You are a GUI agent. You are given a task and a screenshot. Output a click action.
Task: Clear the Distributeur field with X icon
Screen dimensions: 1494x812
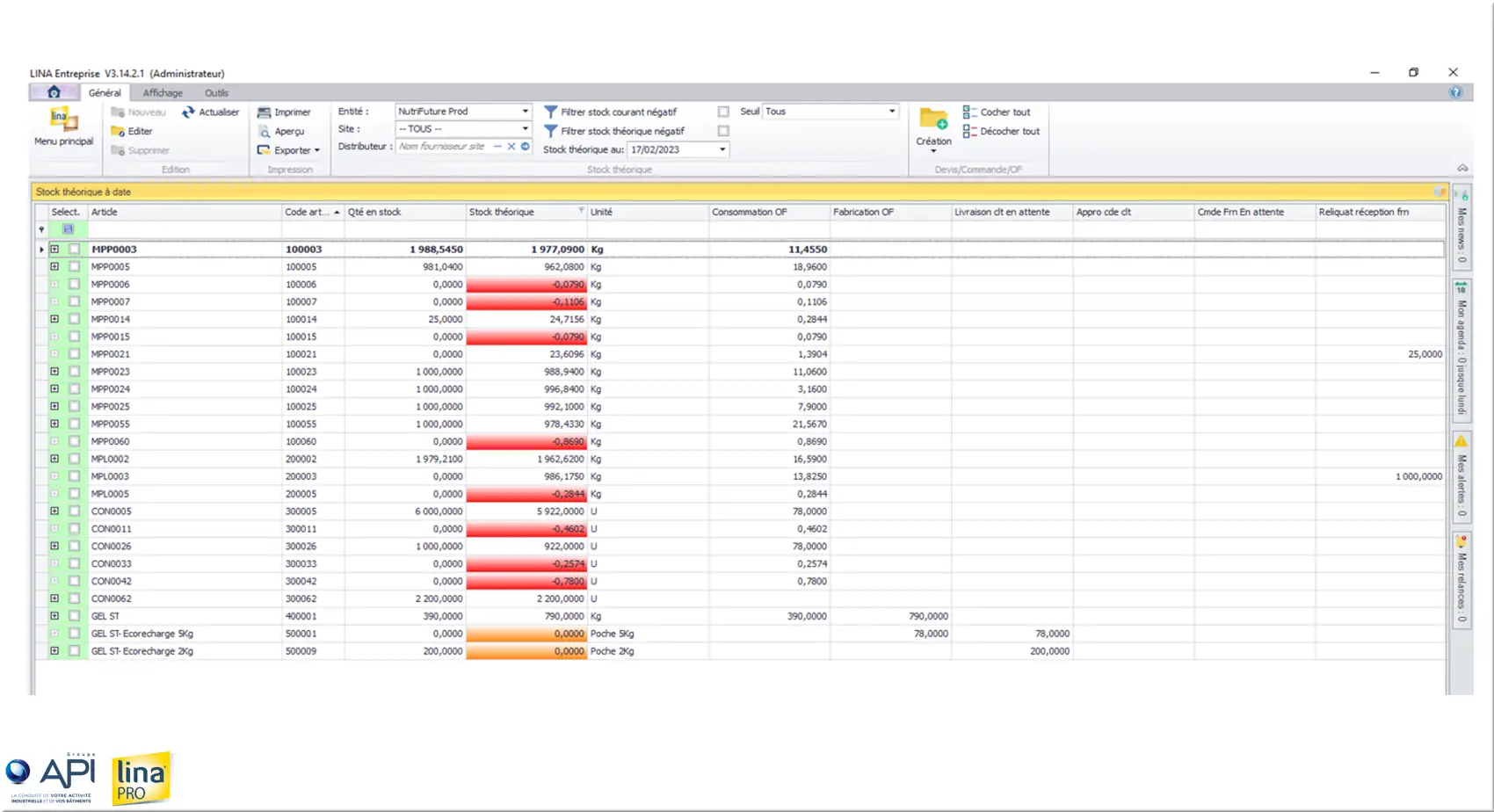(511, 147)
